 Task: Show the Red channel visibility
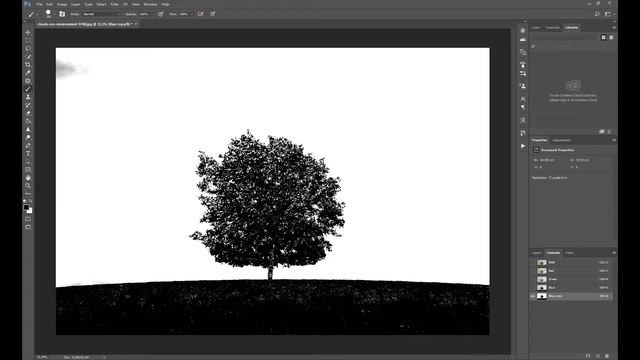pos(533,271)
